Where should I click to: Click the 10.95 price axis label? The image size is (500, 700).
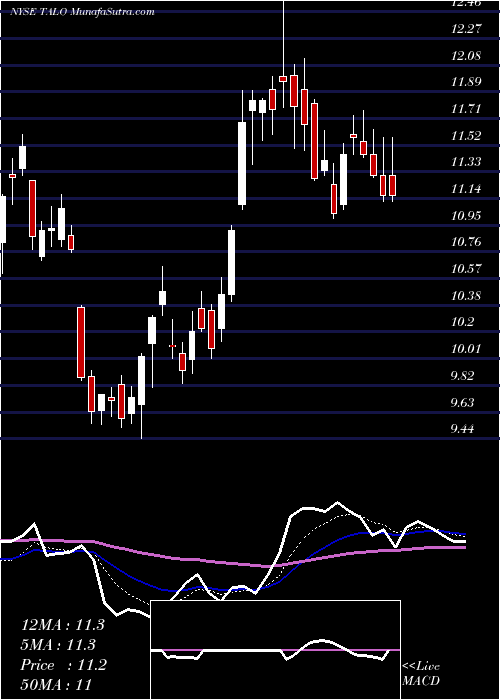(466, 216)
